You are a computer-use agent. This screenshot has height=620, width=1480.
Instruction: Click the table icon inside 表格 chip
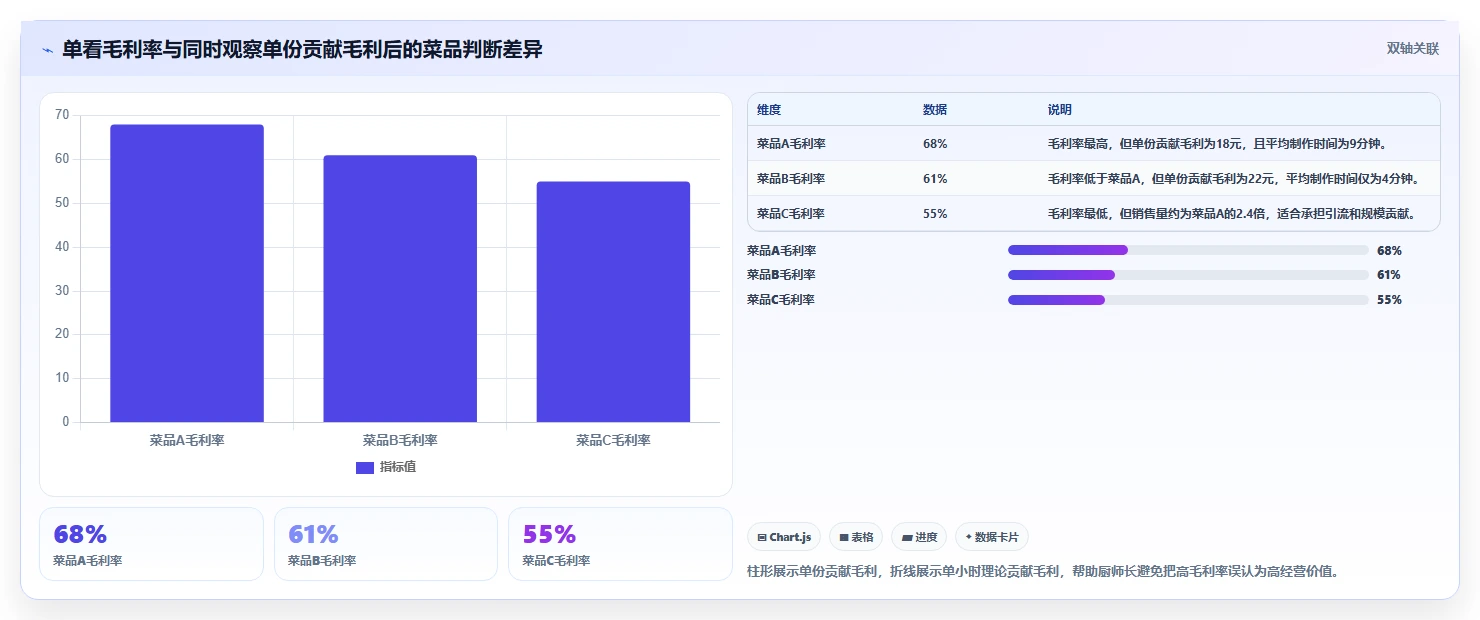point(844,538)
